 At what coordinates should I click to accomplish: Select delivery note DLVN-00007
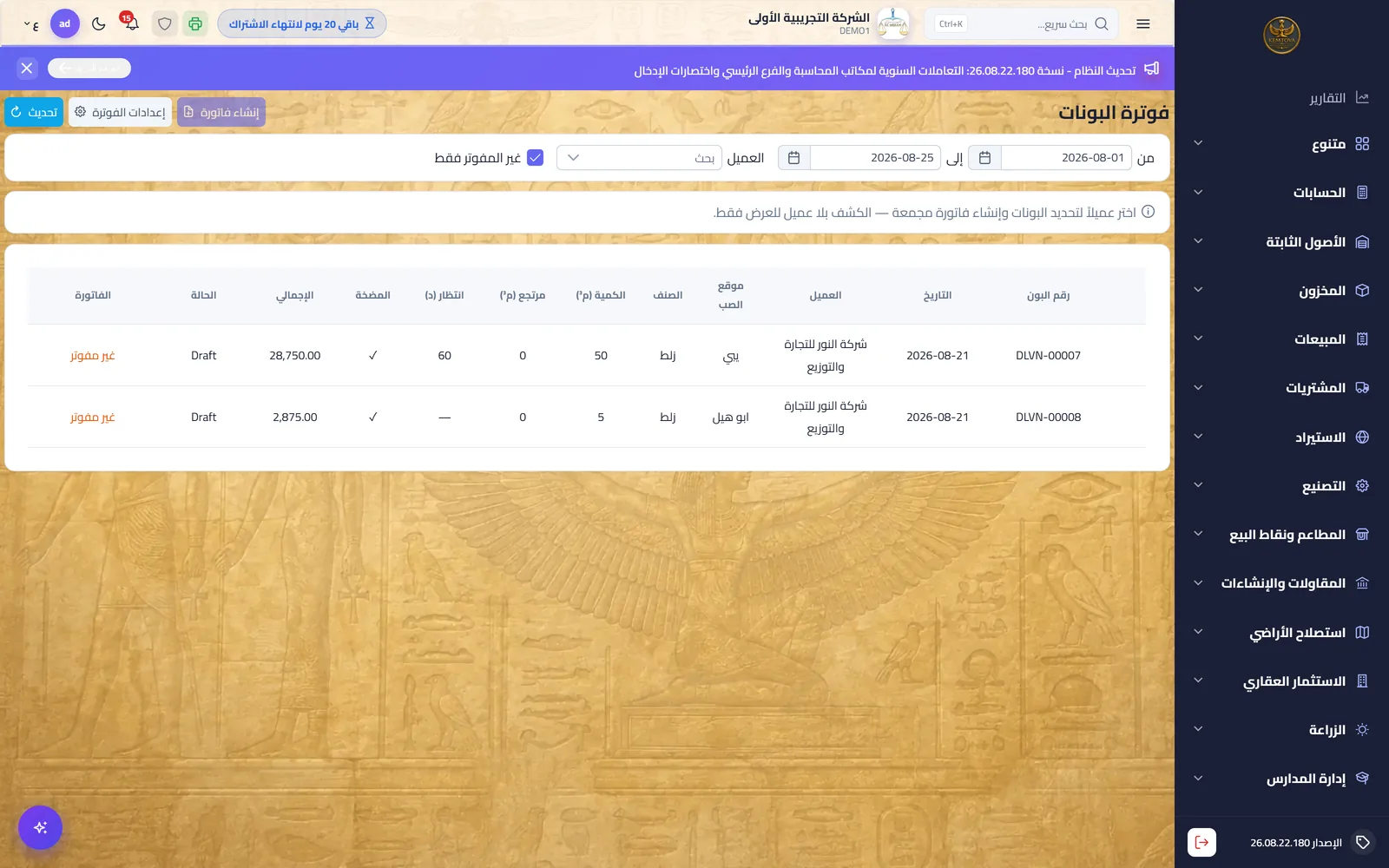1048,356
